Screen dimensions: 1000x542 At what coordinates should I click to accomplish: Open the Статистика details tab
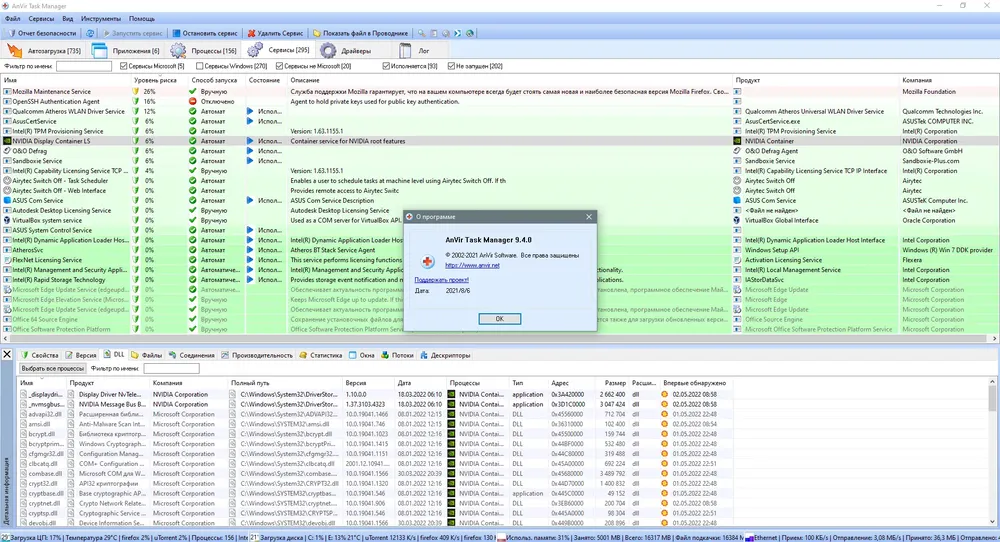coord(321,355)
